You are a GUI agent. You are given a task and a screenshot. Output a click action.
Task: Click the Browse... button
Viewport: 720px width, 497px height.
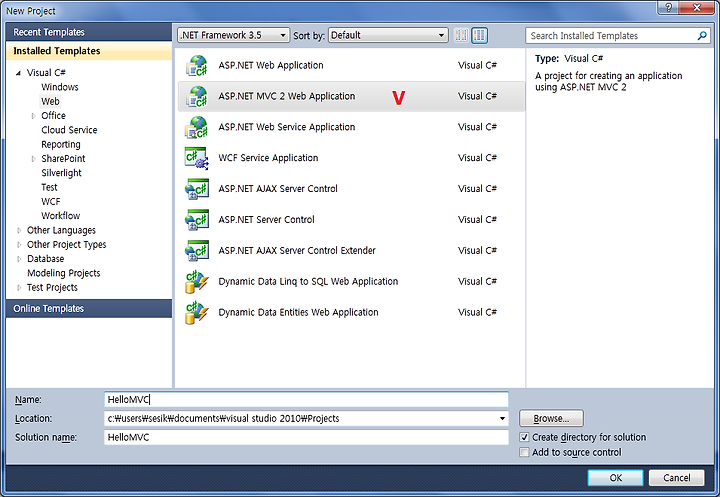click(551, 418)
